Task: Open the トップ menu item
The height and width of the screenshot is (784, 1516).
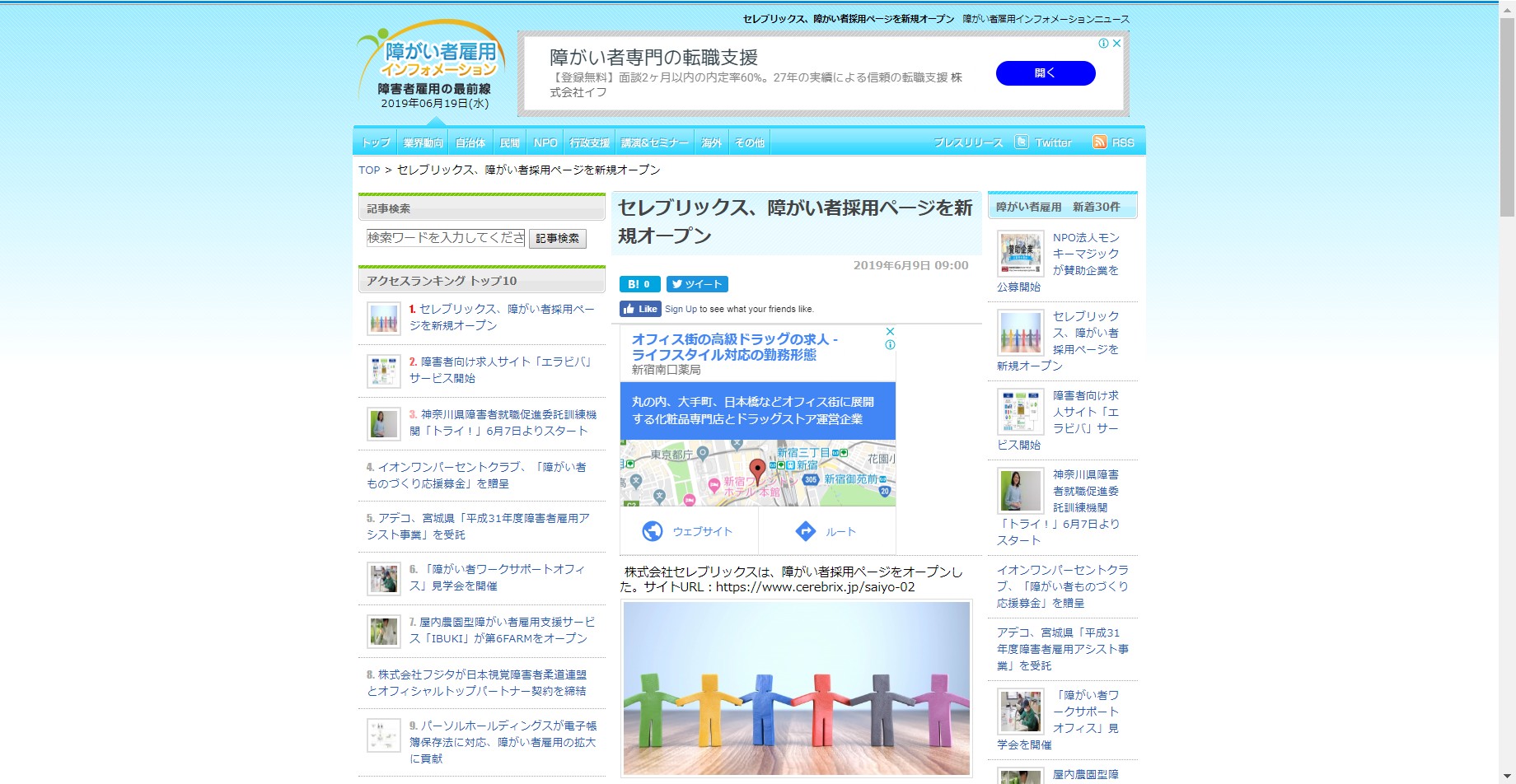Action: point(376,142)
